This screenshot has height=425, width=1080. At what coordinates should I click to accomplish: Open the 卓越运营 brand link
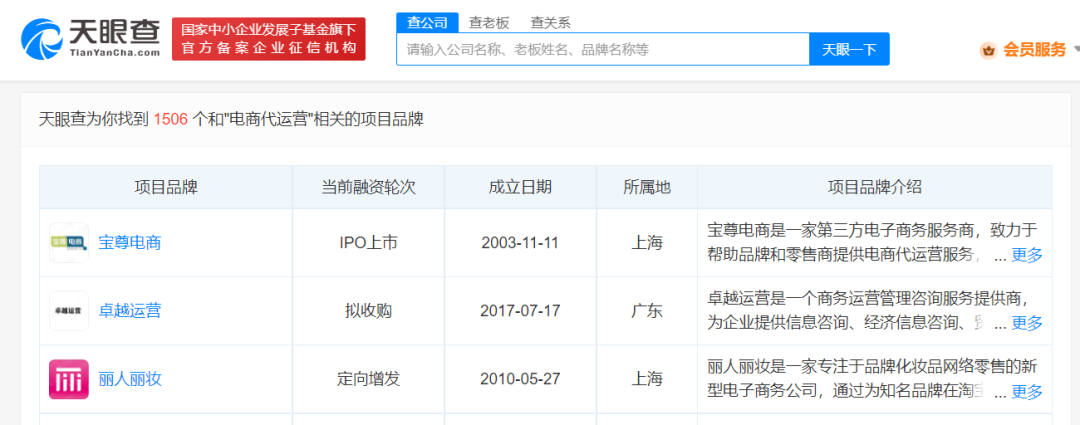coord(129,311)
